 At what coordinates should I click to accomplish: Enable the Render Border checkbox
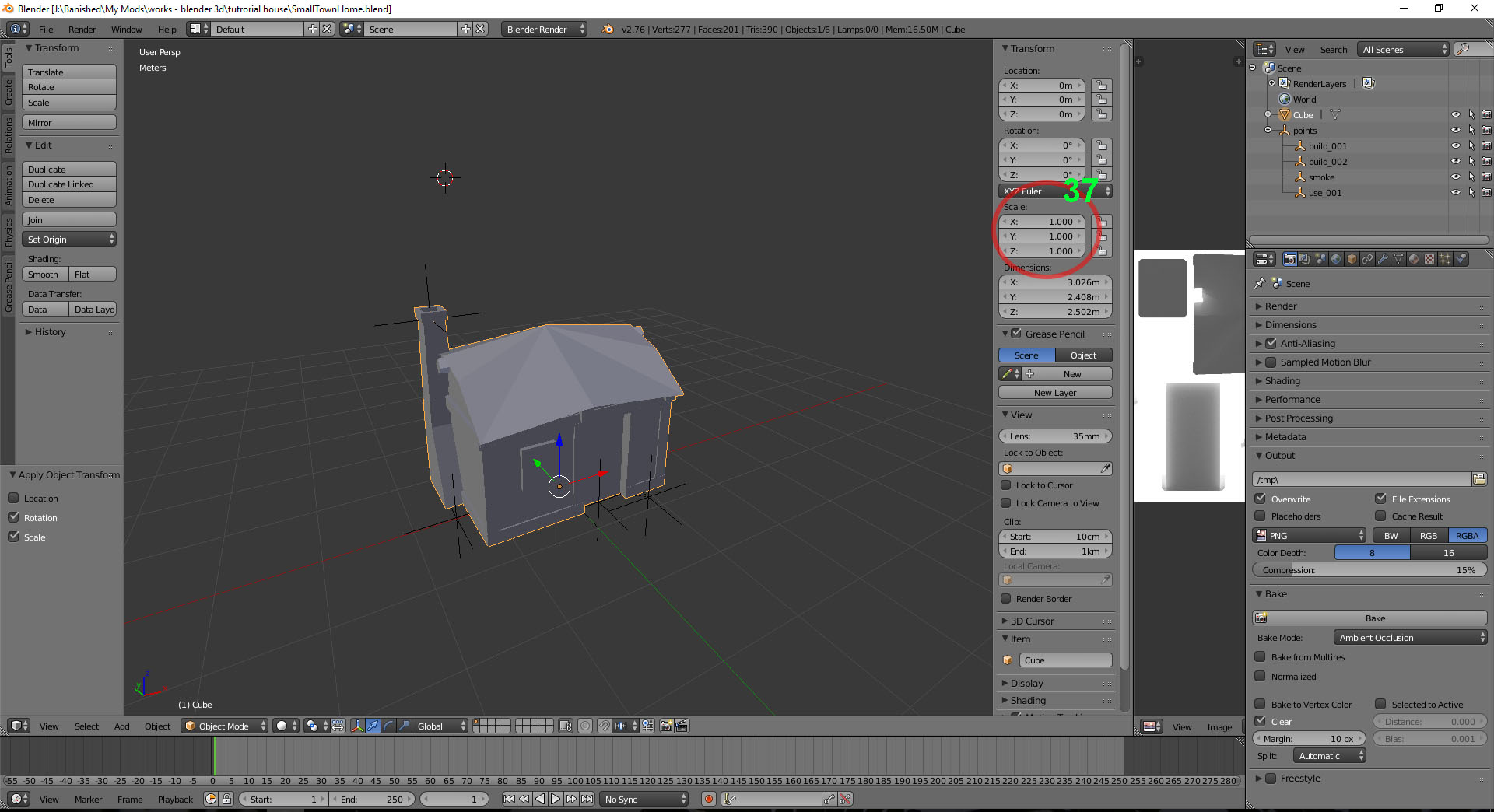pos(1006,598)
